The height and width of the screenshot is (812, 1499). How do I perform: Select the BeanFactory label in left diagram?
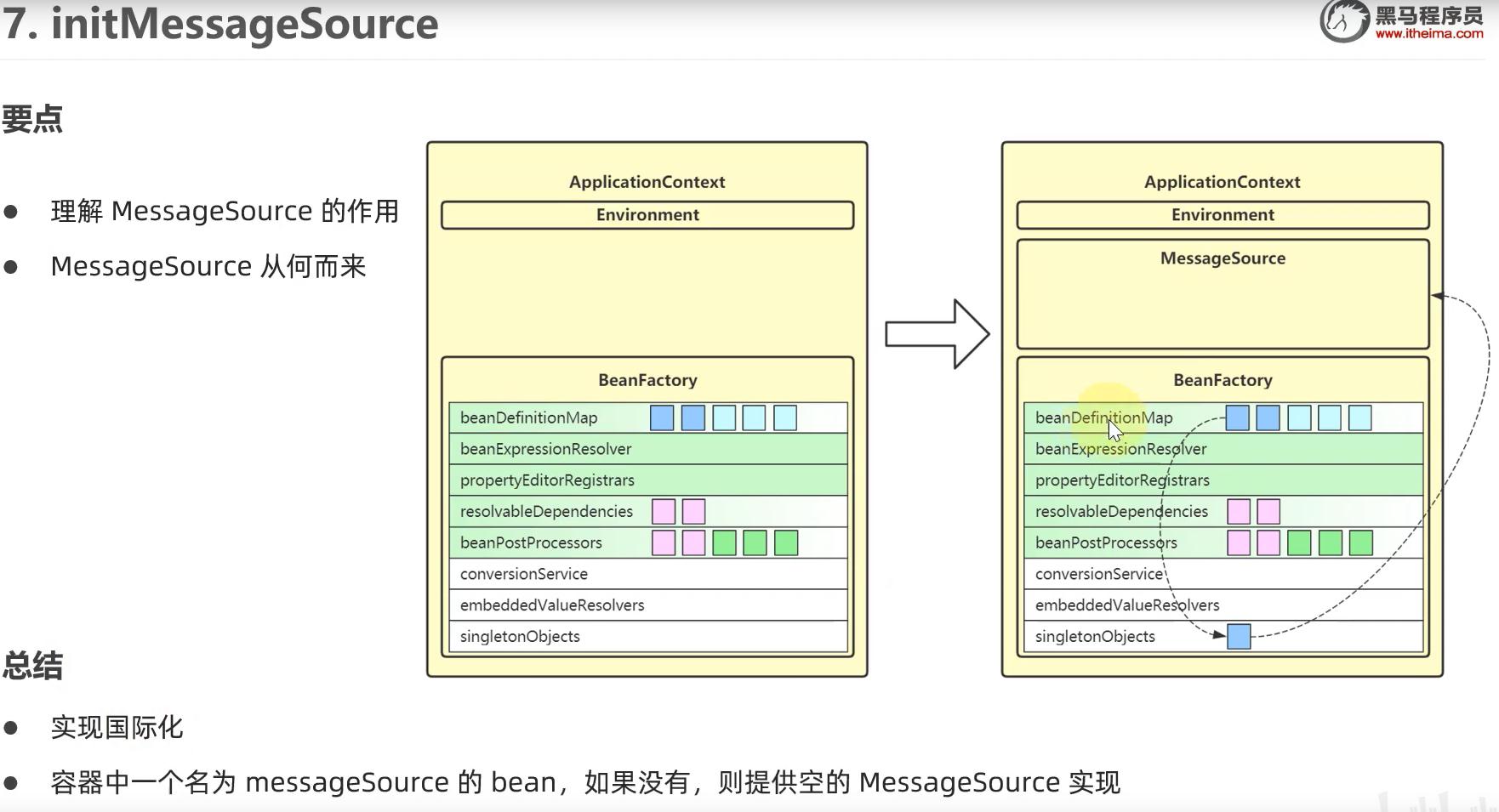coord(647,380)
